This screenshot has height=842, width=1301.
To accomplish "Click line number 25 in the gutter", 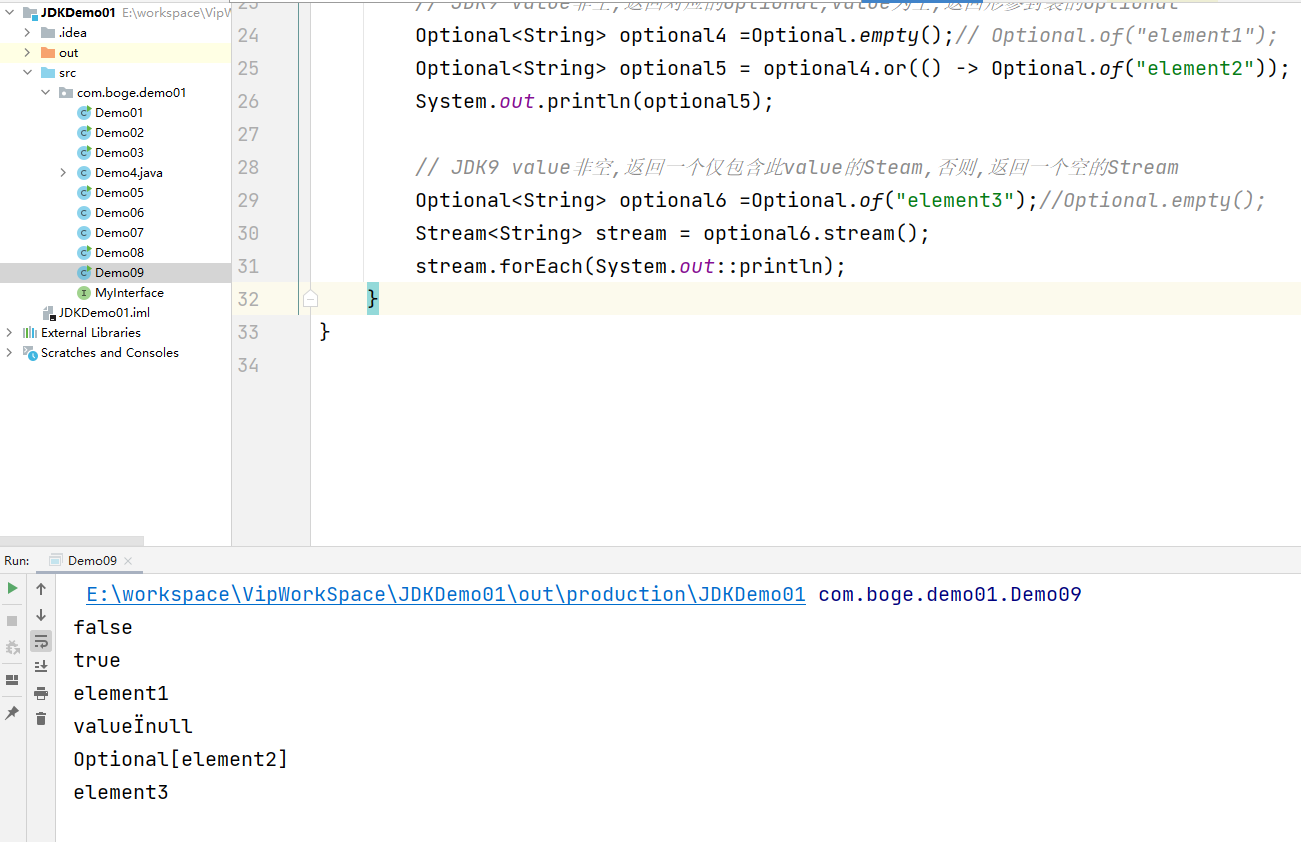I will click(x=247, y=68).
